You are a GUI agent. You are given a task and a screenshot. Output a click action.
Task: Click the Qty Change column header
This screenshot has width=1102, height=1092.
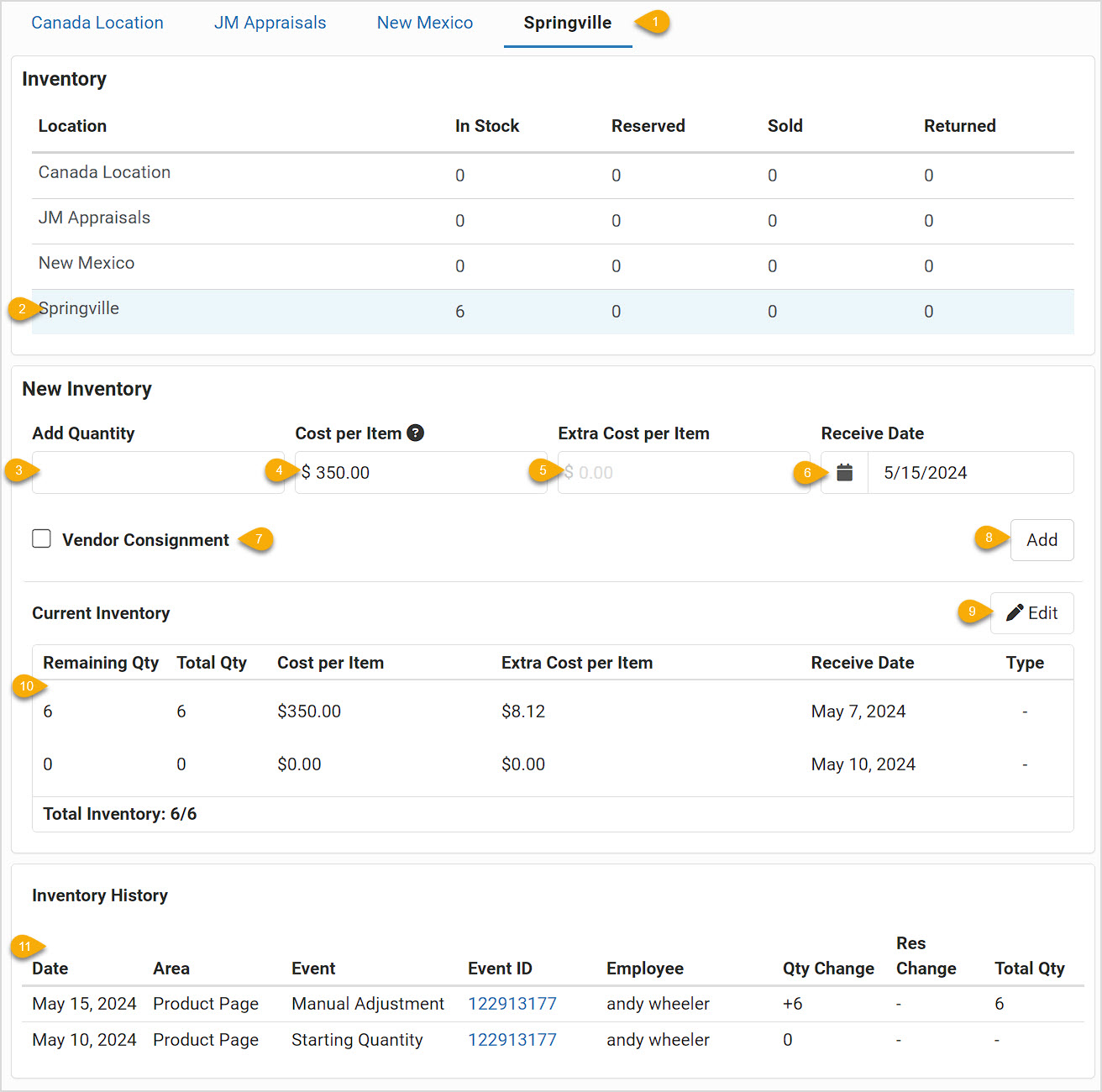(828, 969)
